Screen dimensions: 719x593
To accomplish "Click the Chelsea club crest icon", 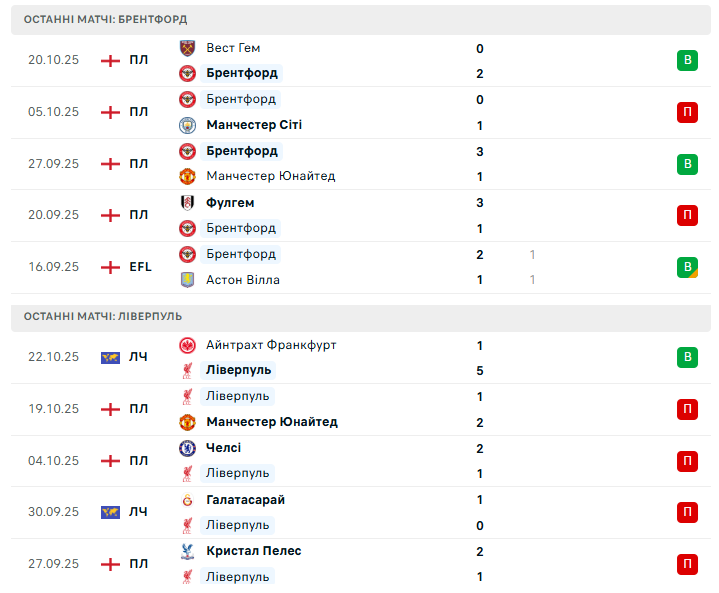I will click(187, 448).
